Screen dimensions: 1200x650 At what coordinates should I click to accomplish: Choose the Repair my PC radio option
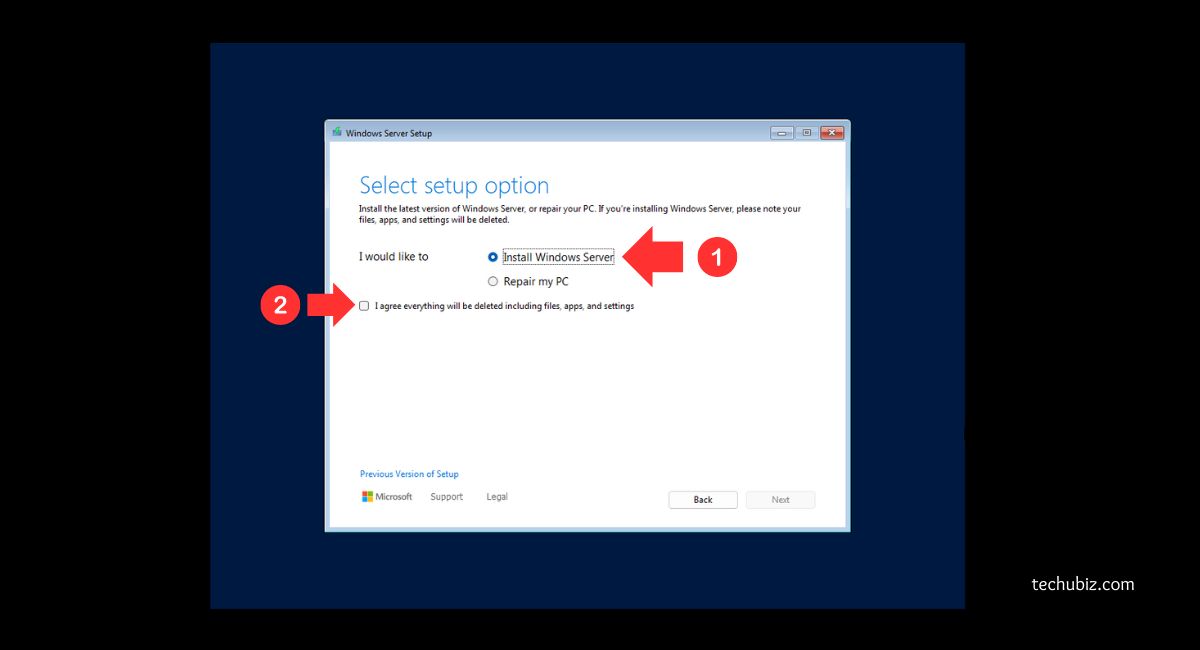(x=493, y=282)
